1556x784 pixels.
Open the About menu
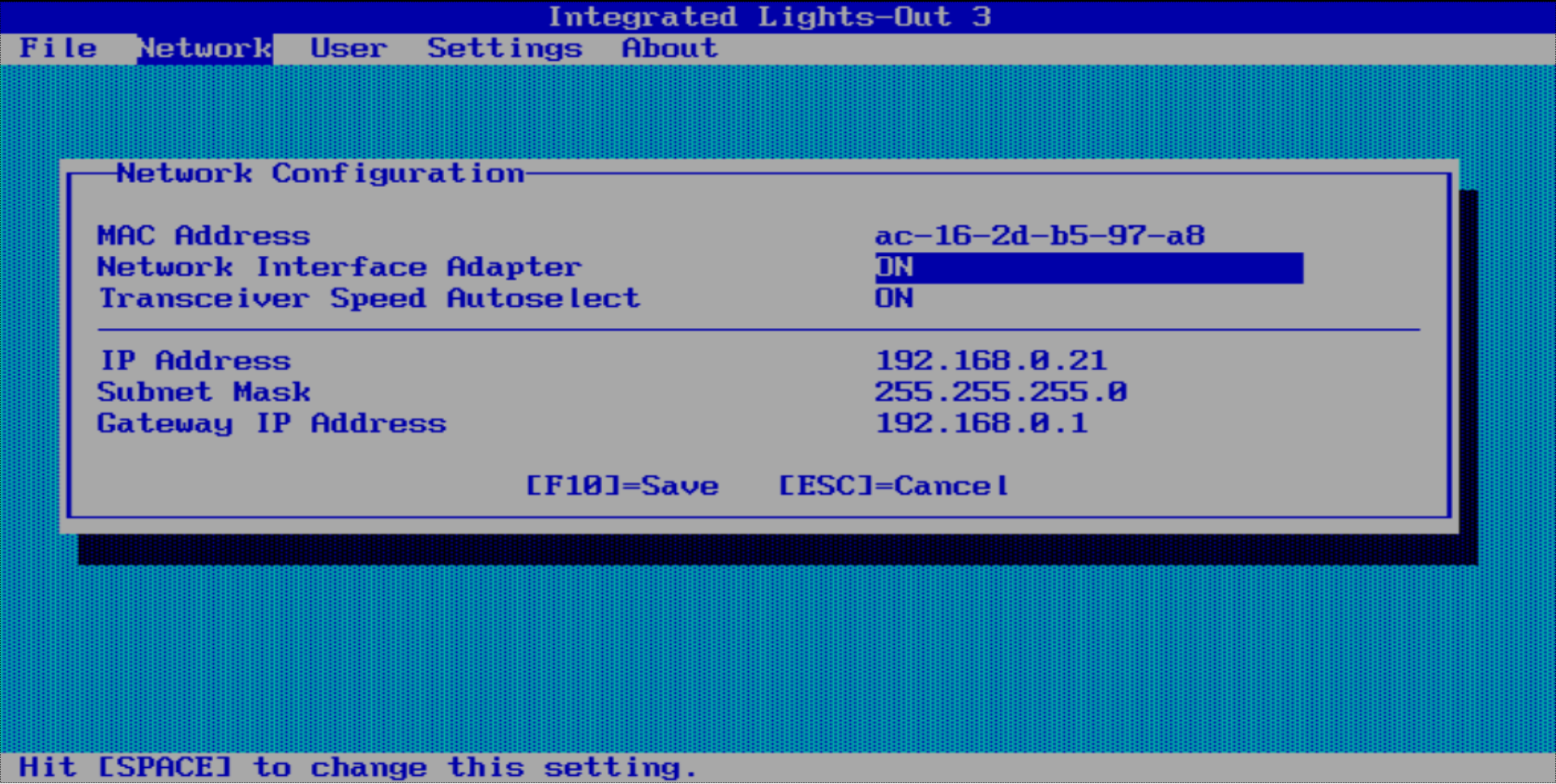(x=669, y=48)
